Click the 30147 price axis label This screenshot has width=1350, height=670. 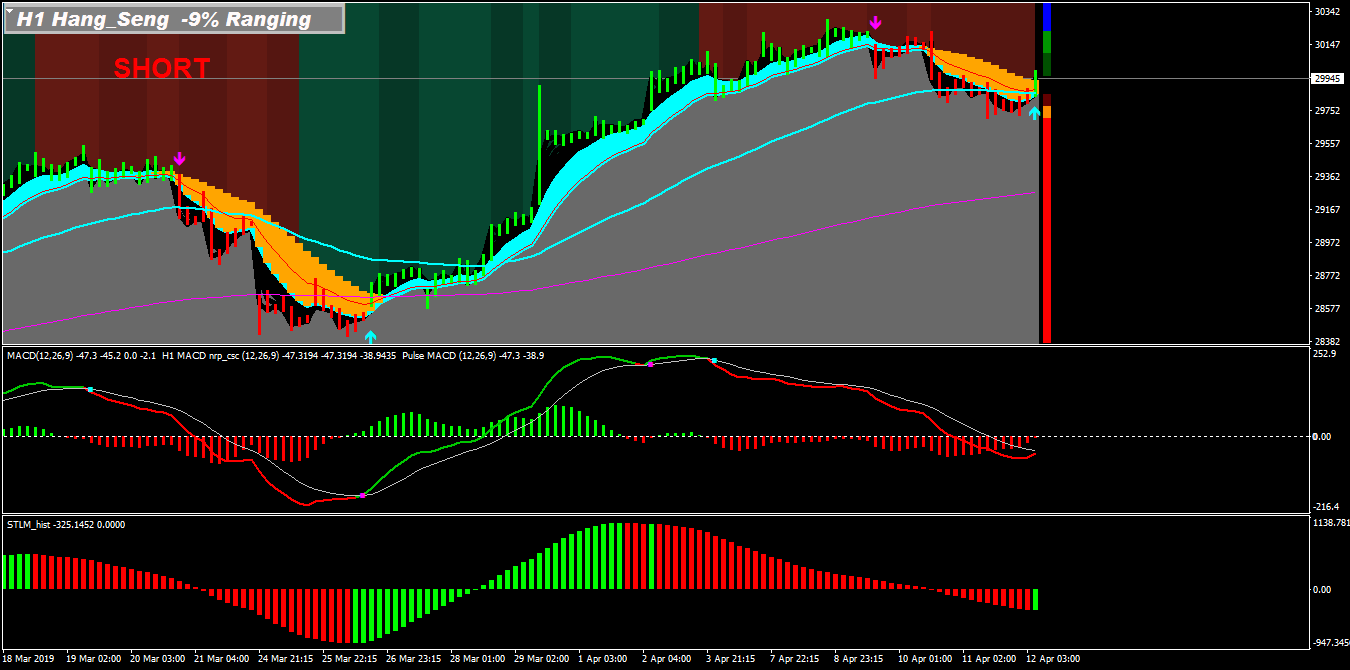click(1328, 45)
